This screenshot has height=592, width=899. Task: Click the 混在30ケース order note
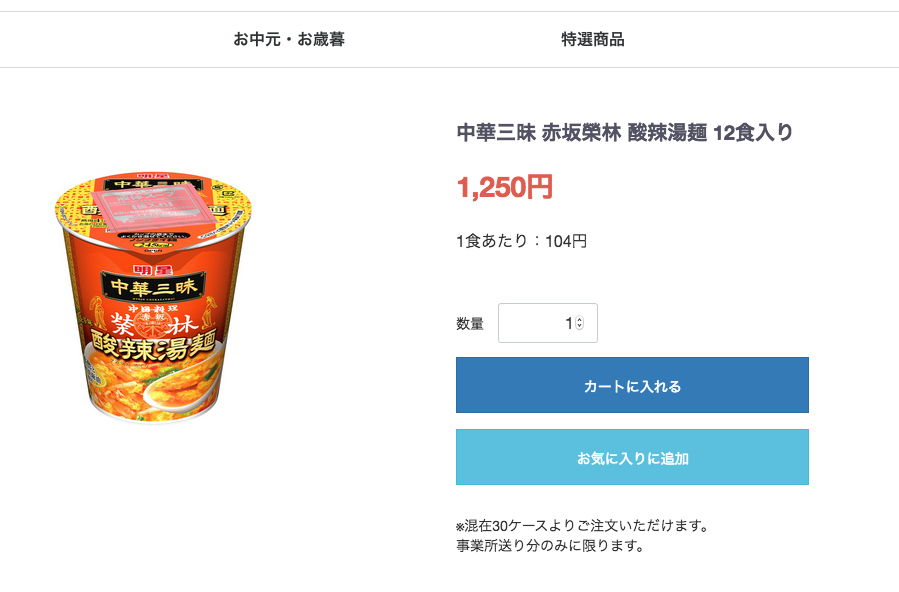[x=582, y=525]
